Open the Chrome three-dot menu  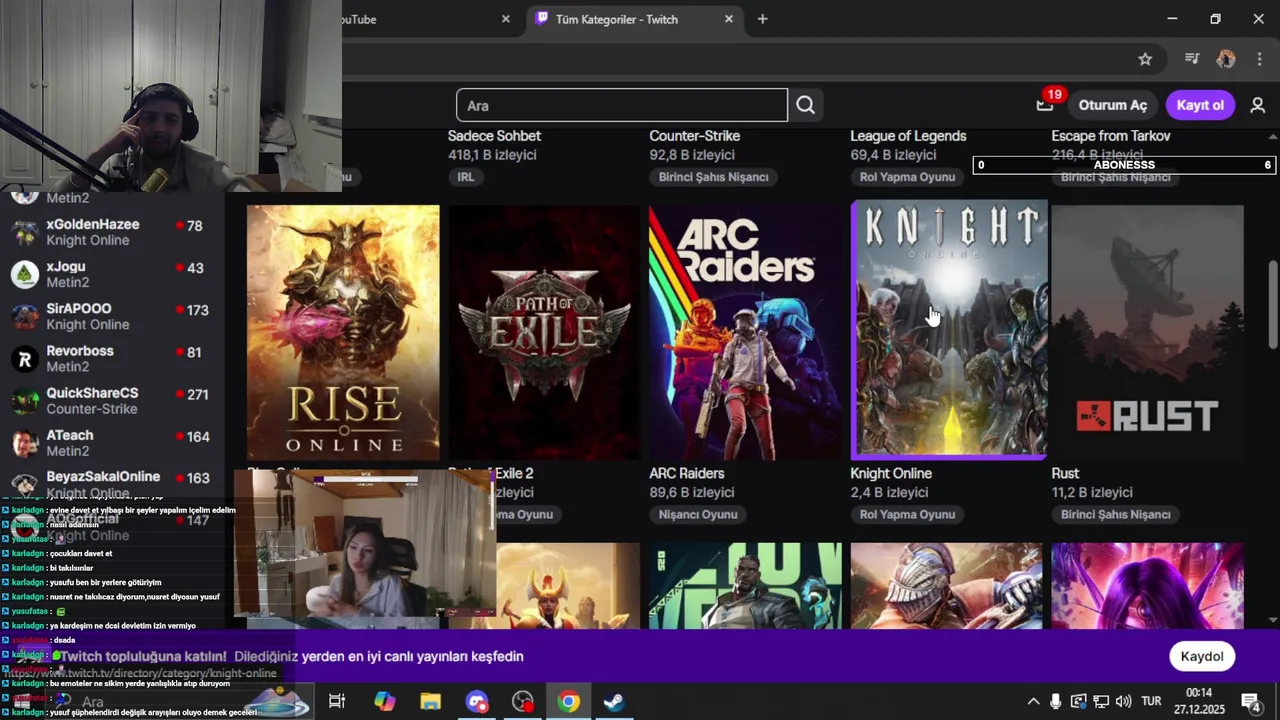click(1259, 59)
